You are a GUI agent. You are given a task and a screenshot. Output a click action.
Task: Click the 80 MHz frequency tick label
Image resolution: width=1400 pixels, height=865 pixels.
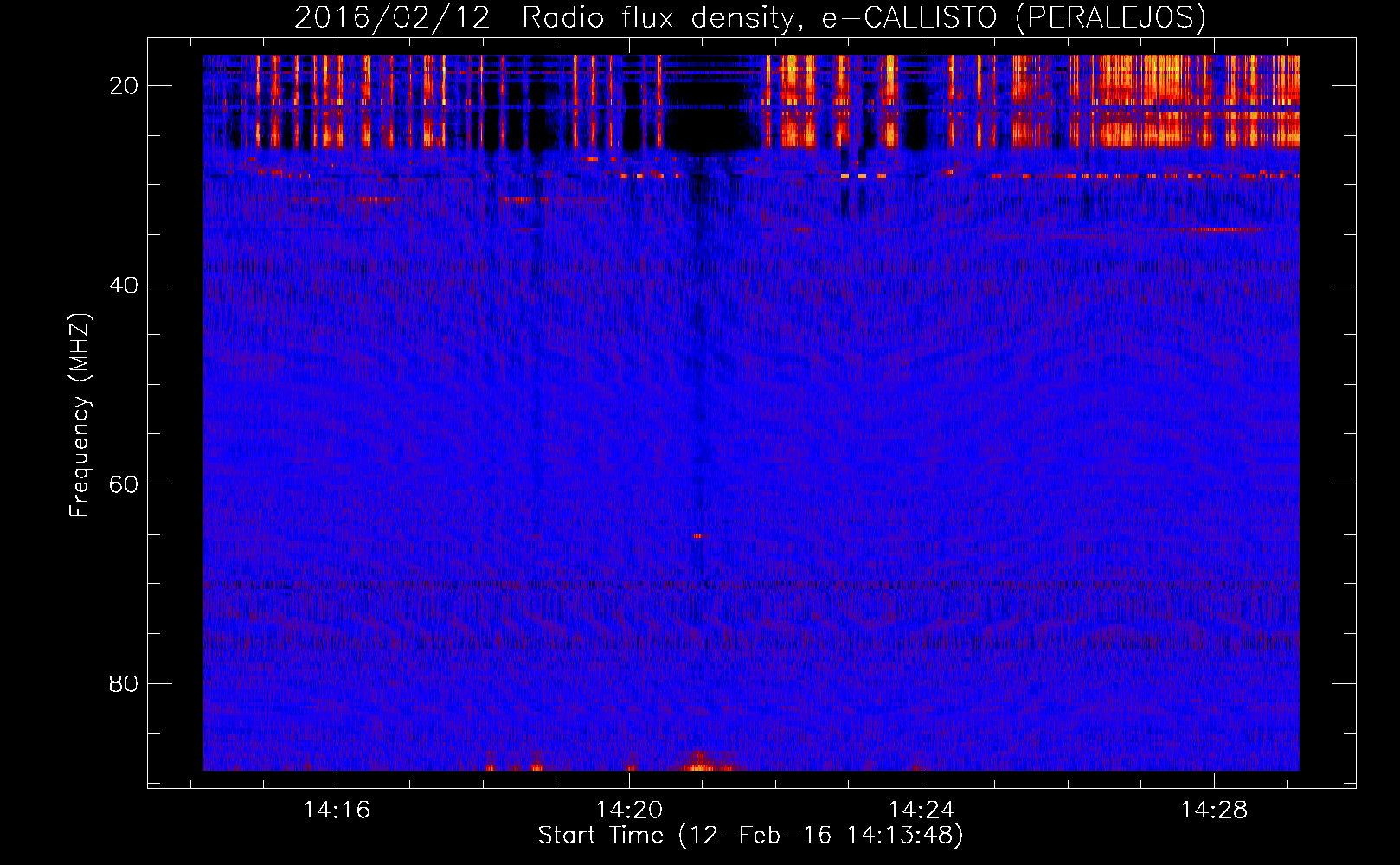[124, 683]
